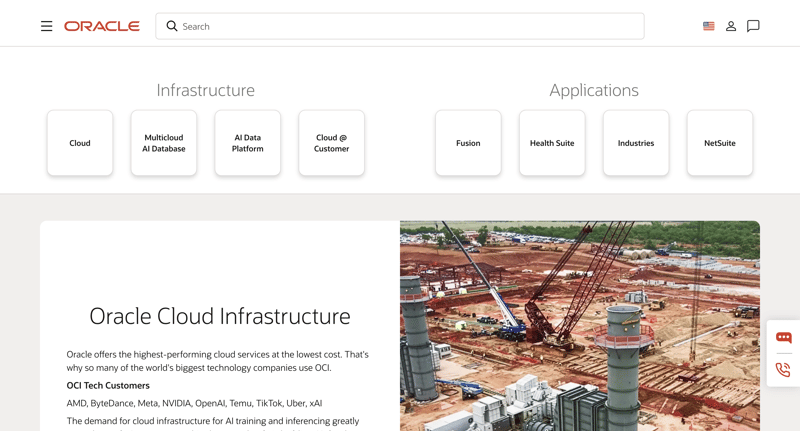Image resolution: width=800 pixels, height=431 pixels.
Task: Open the Multicloud AI Database card
Action: (x=164, y=143)
